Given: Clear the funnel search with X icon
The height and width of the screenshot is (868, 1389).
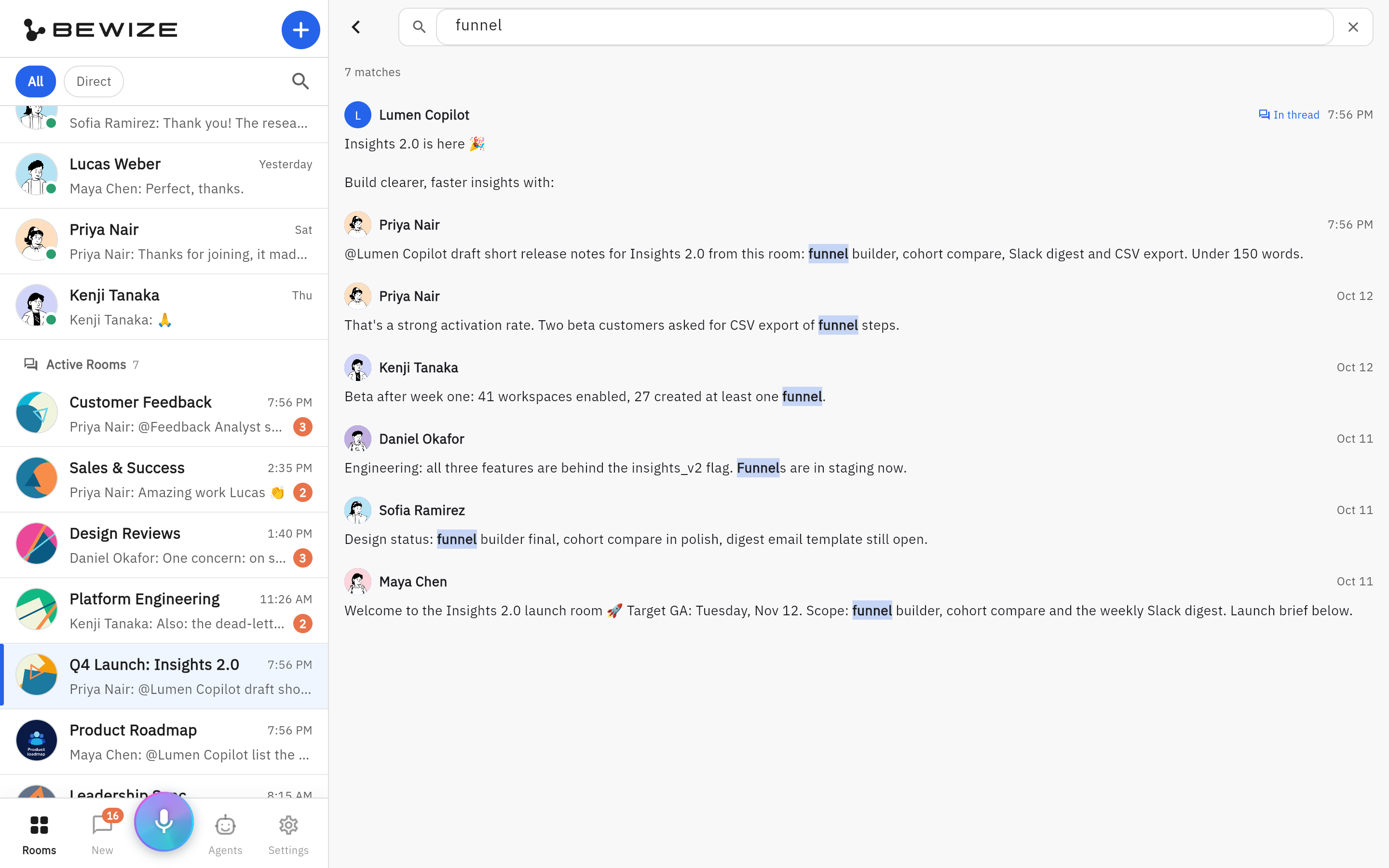Looking at the screenshot, I should (x=1353, y=27).
